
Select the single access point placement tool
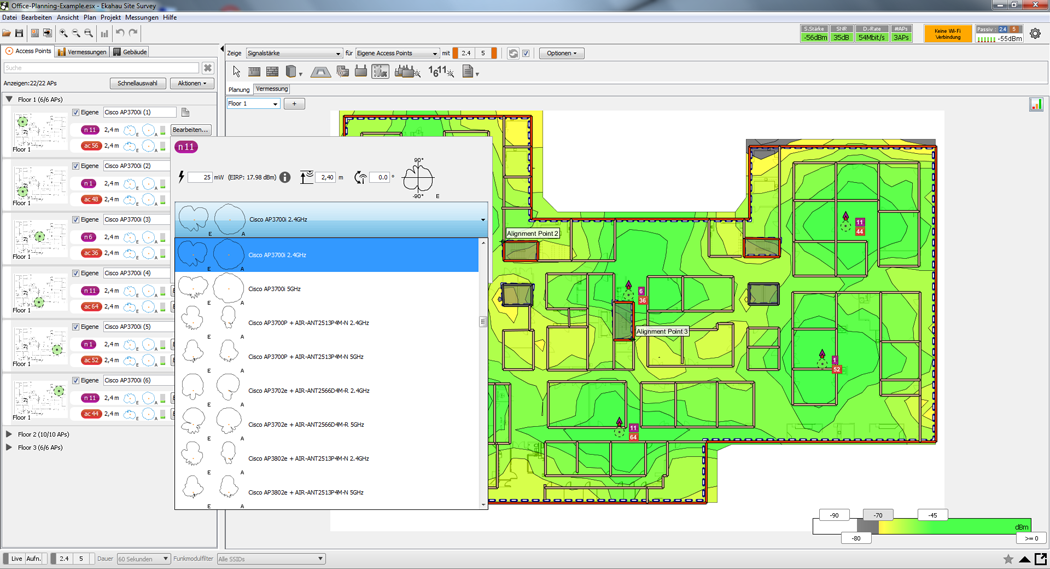click(360, 72)
